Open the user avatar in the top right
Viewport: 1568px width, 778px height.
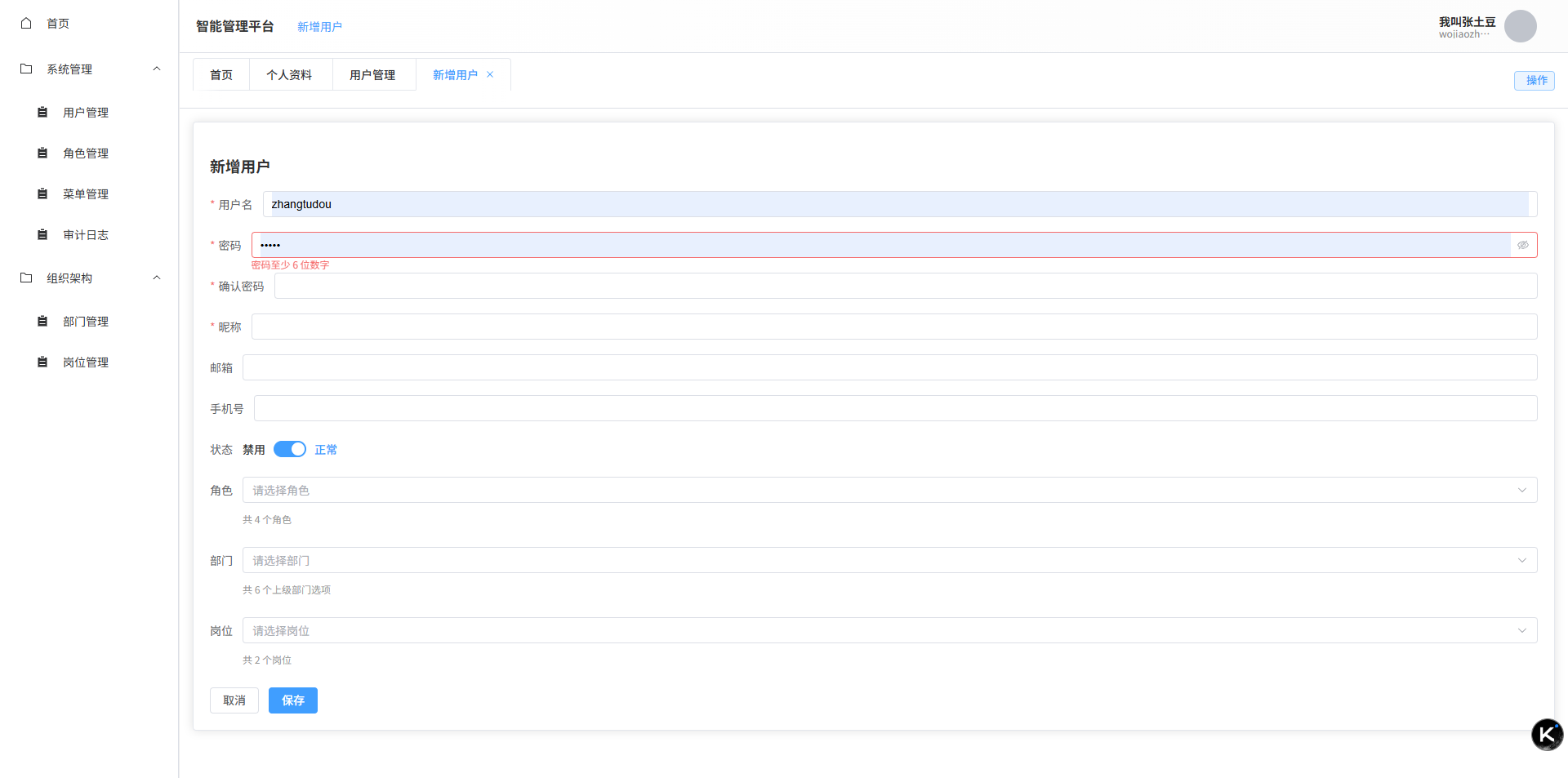(x=1520, y=26)
